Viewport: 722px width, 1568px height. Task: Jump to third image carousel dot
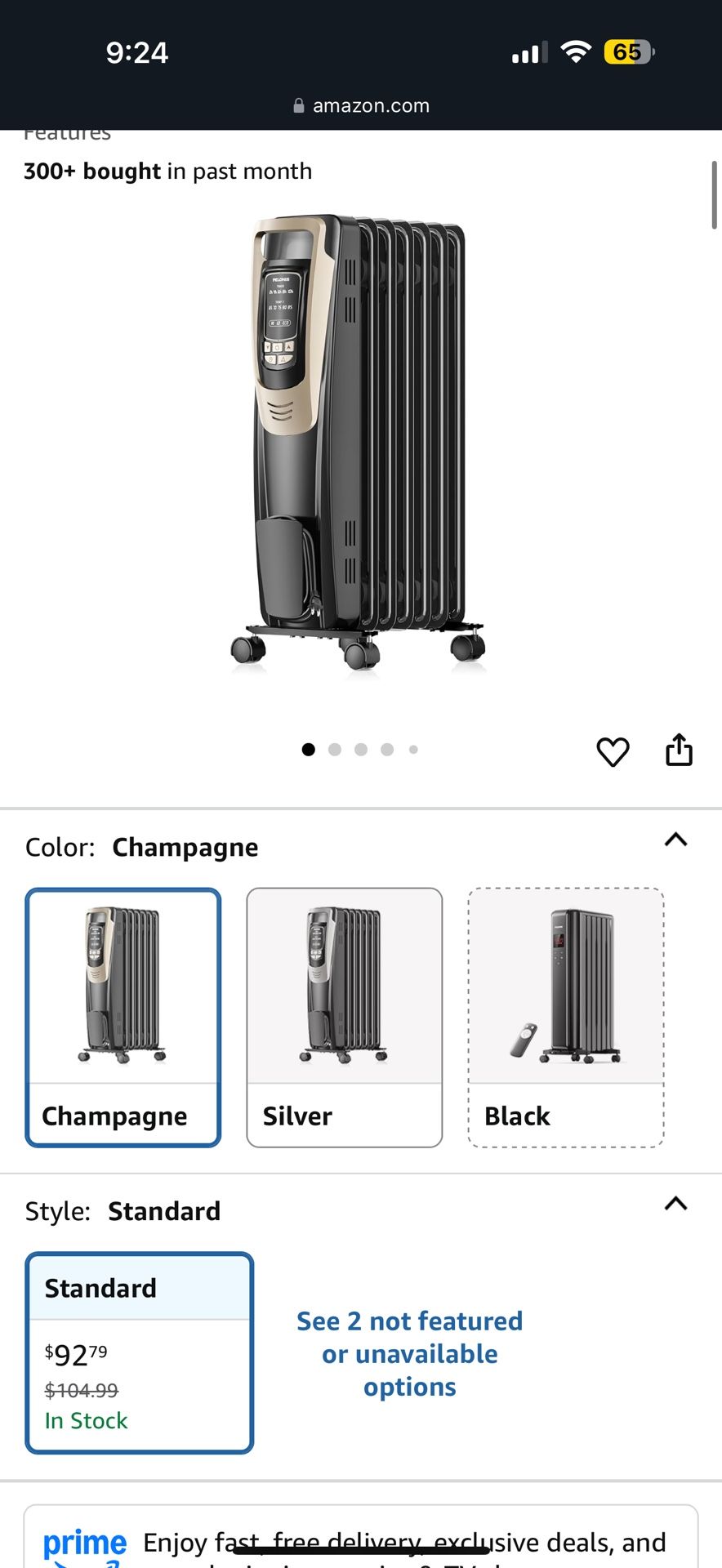click(361, 750)
